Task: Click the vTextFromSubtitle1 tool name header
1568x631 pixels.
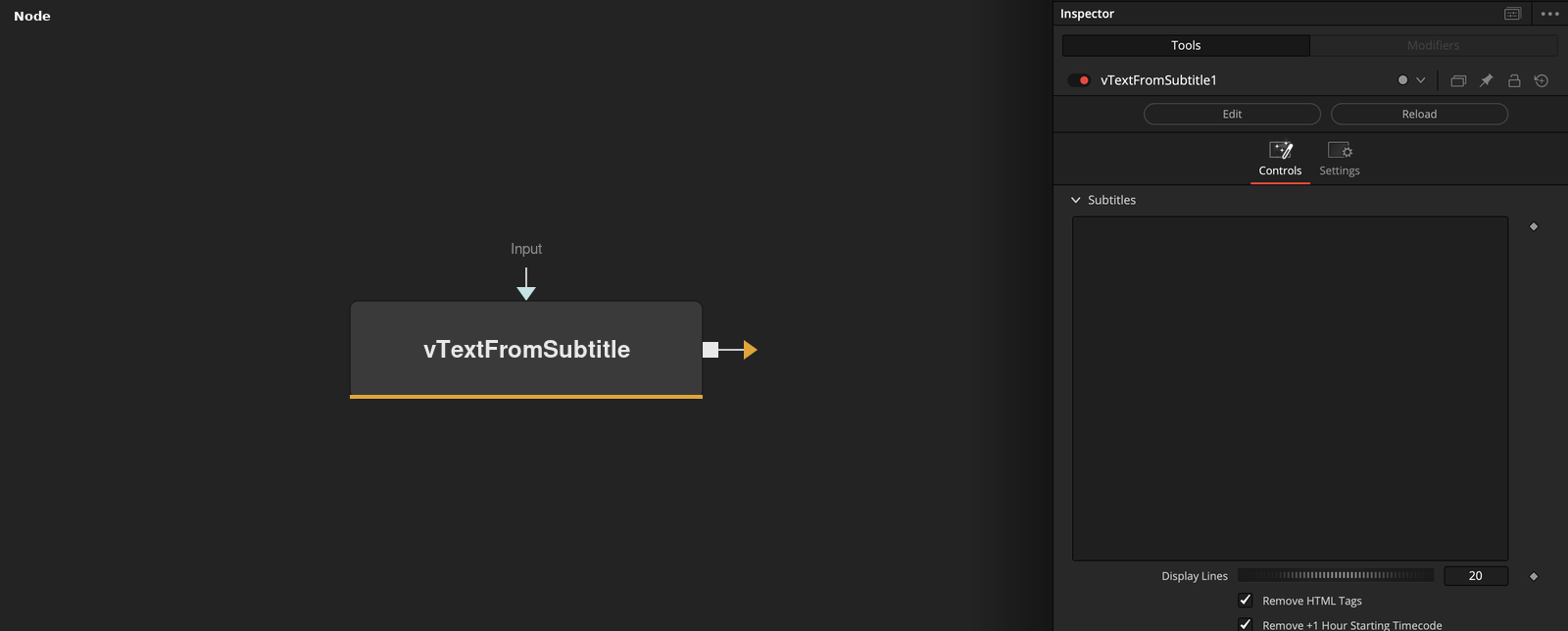Action: pyautogui.click(x=1158, y=80)
